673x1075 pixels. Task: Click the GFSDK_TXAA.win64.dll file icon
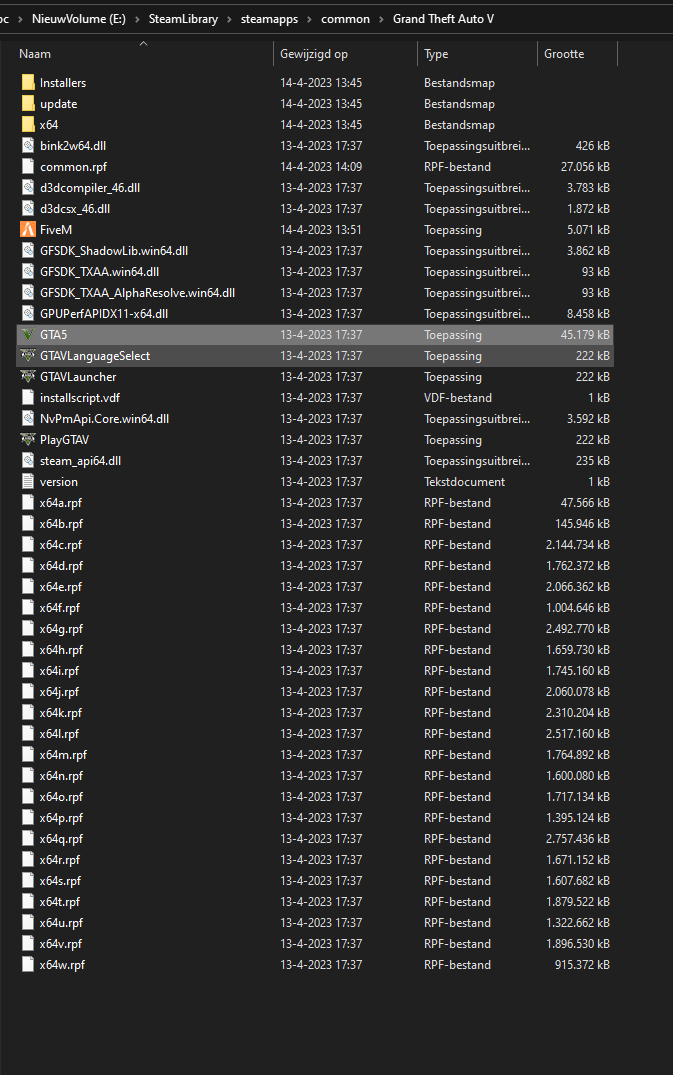pyautogui.click(x=28, y=271)
